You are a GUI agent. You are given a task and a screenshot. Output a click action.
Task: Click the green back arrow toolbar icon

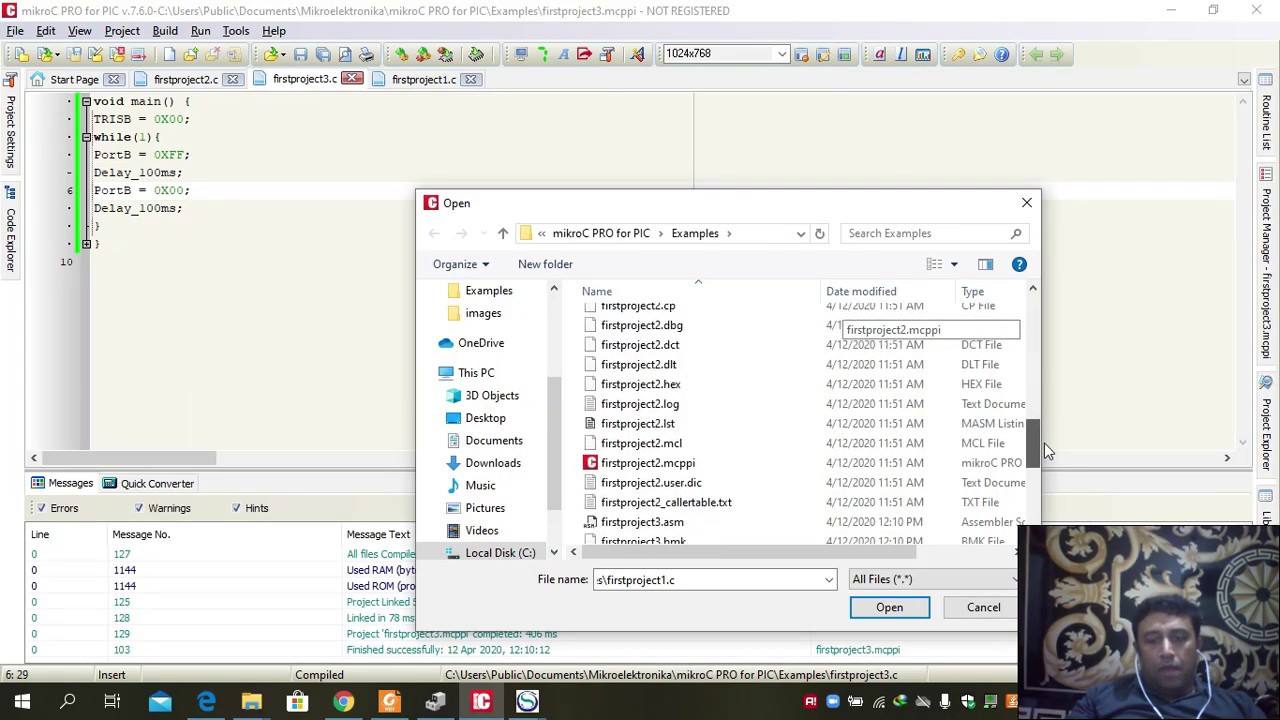[1036, 54]
